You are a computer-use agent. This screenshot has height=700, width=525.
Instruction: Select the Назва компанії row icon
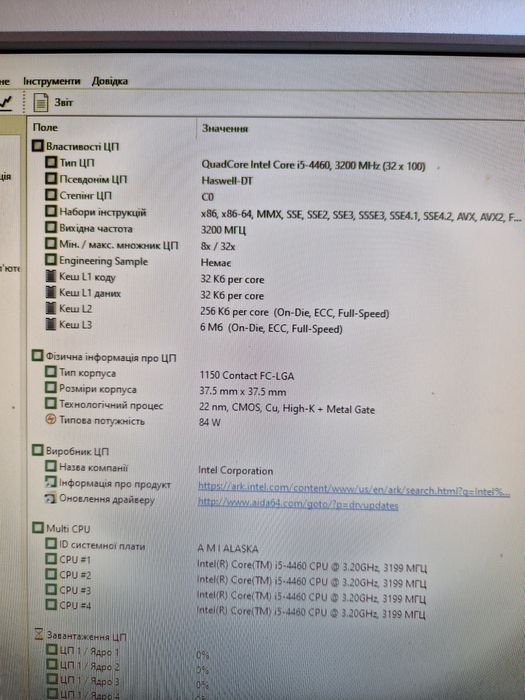pyautogui.click(x=51, y=467)
